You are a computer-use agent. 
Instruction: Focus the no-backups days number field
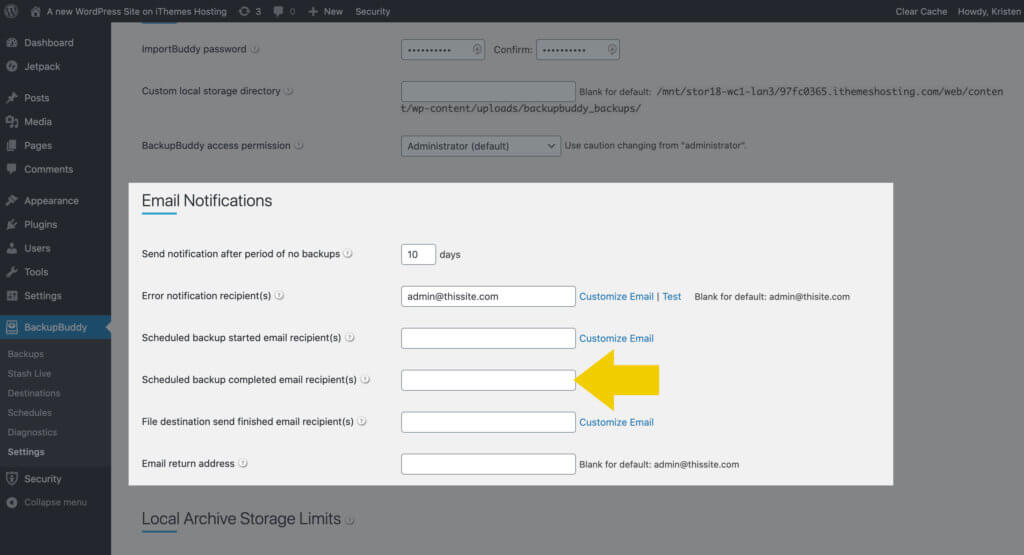click(418, 254)
